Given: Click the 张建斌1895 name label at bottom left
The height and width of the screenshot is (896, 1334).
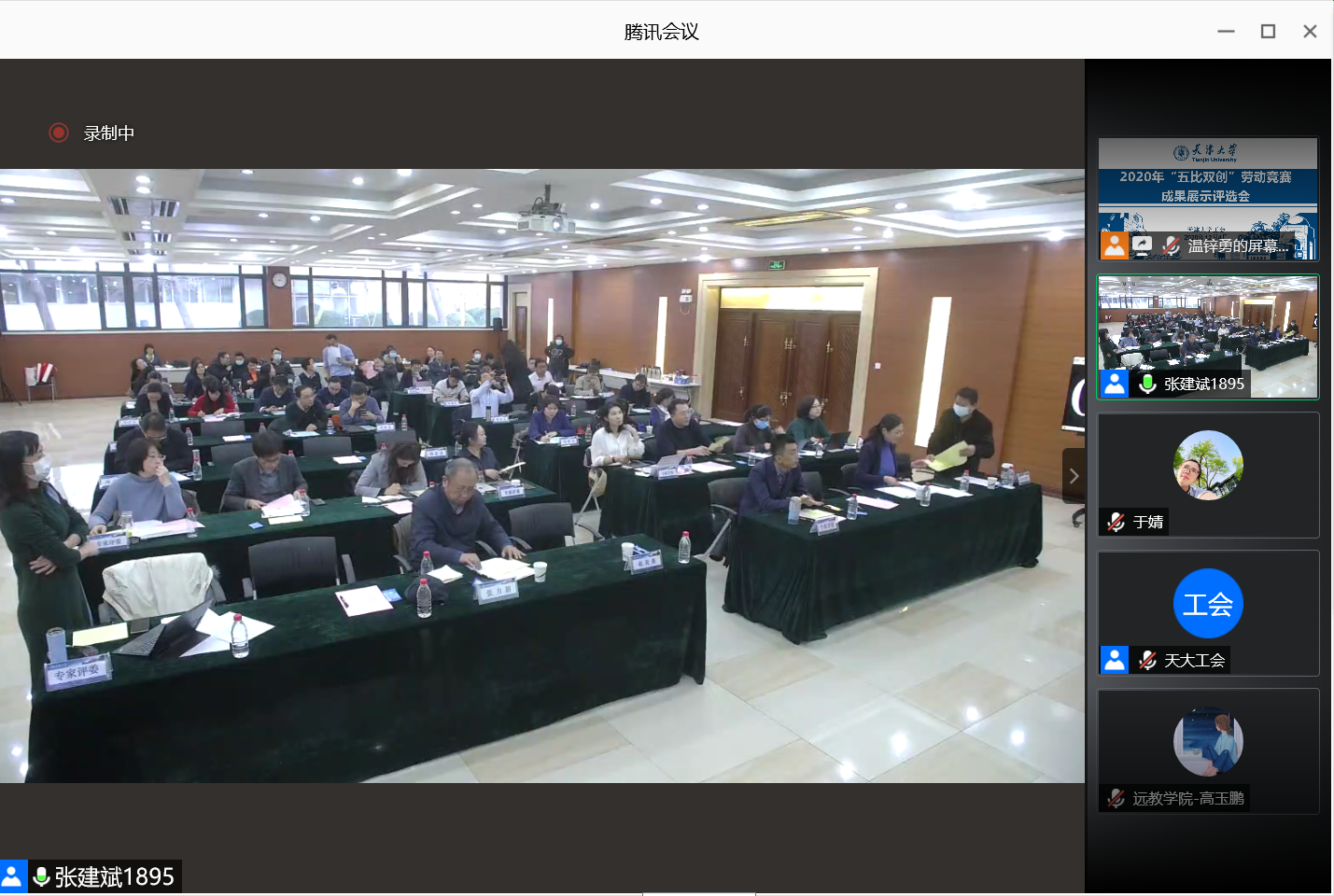Looking at the screenshot, I should pos(114,876).
